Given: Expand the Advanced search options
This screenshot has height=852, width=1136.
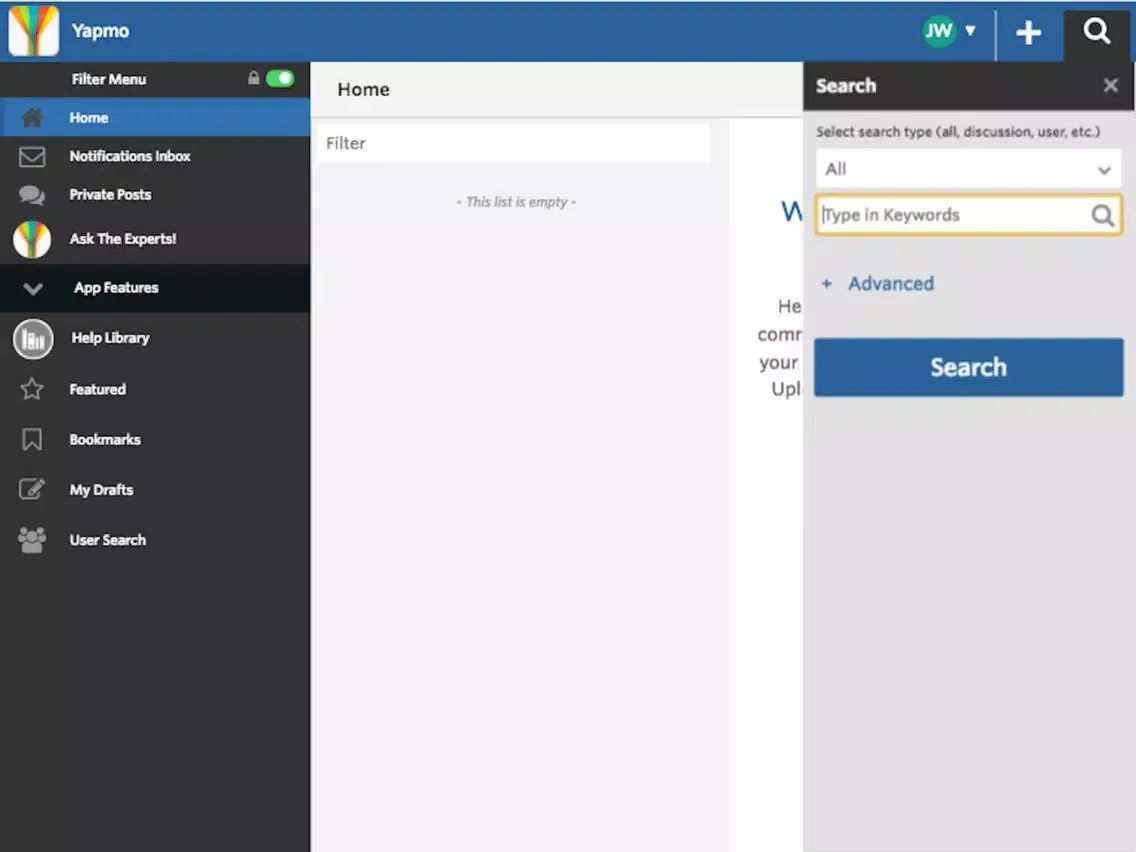Looking at the screenshot, I should click(x=878, y=283).
